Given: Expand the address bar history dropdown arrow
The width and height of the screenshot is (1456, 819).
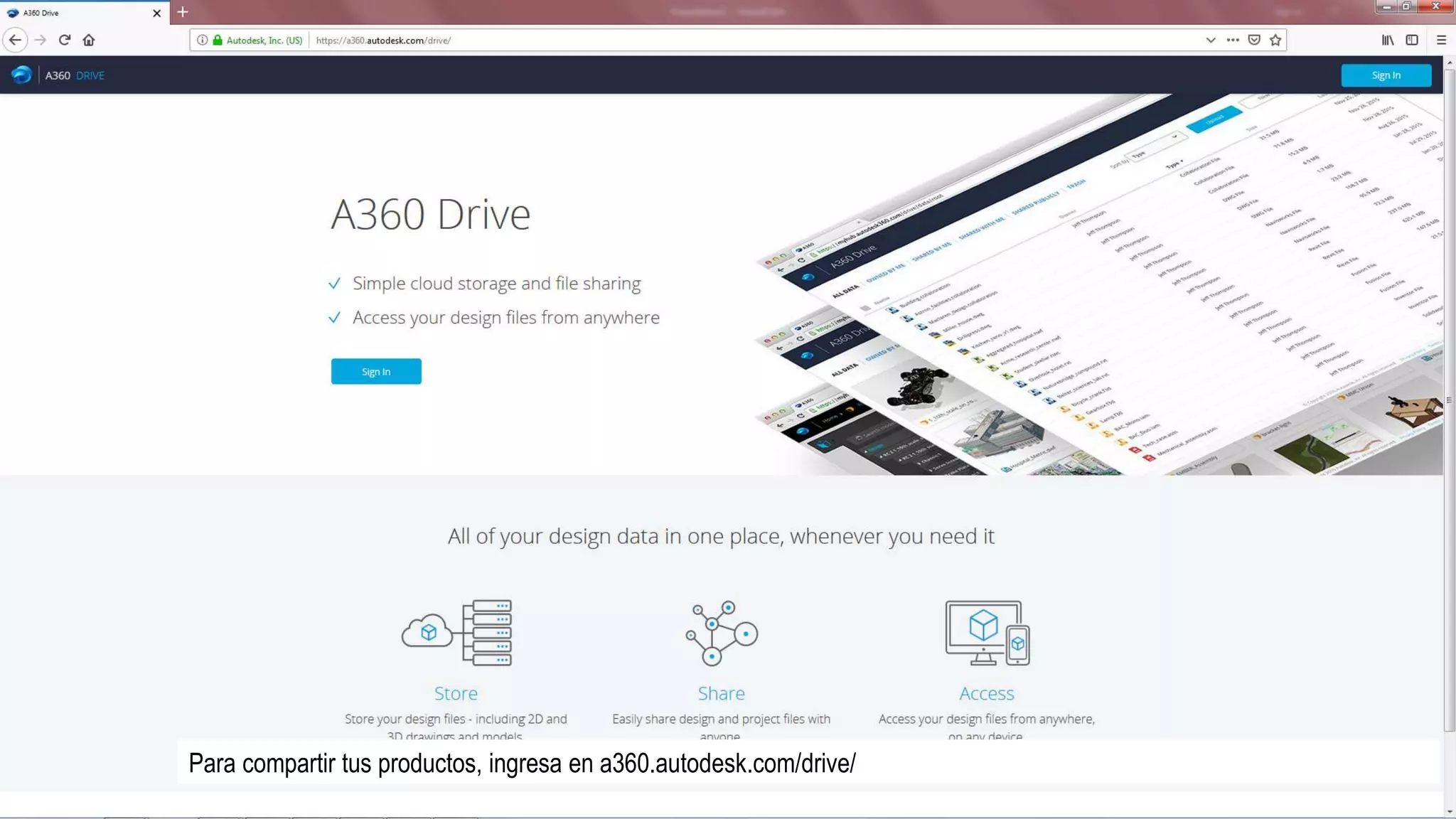Looking at the screenshot, I should 1211,40.
